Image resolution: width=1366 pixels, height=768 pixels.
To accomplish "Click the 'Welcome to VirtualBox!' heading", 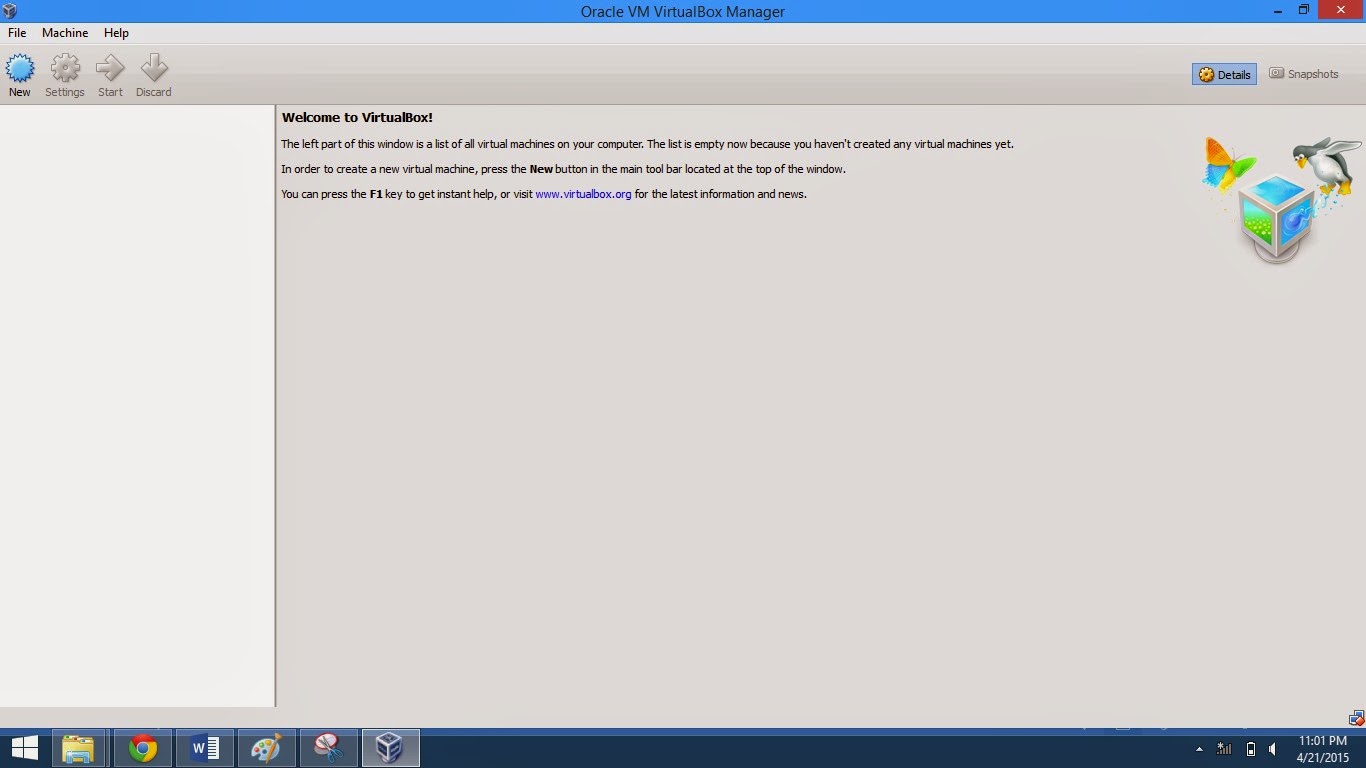I will (x=357, y=117).
